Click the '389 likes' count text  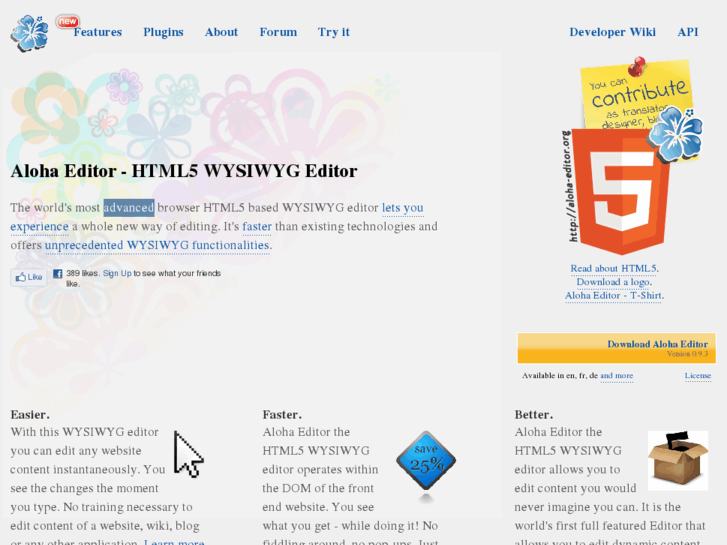(x=82, y=273)
